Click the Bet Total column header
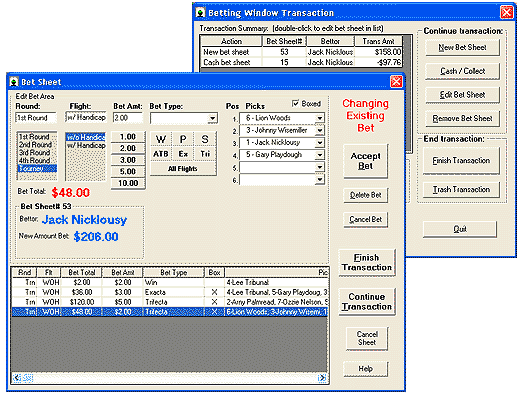This screenshot has width=522, height=396. point(82,272)
